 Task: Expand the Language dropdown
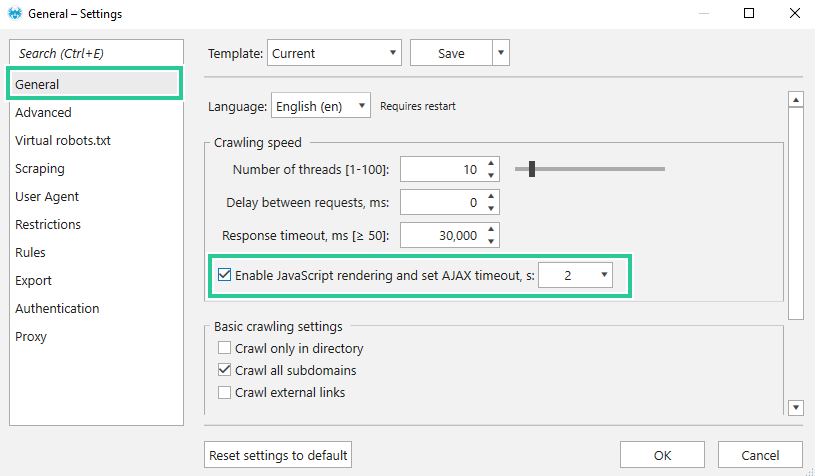[x=321, y=106]
